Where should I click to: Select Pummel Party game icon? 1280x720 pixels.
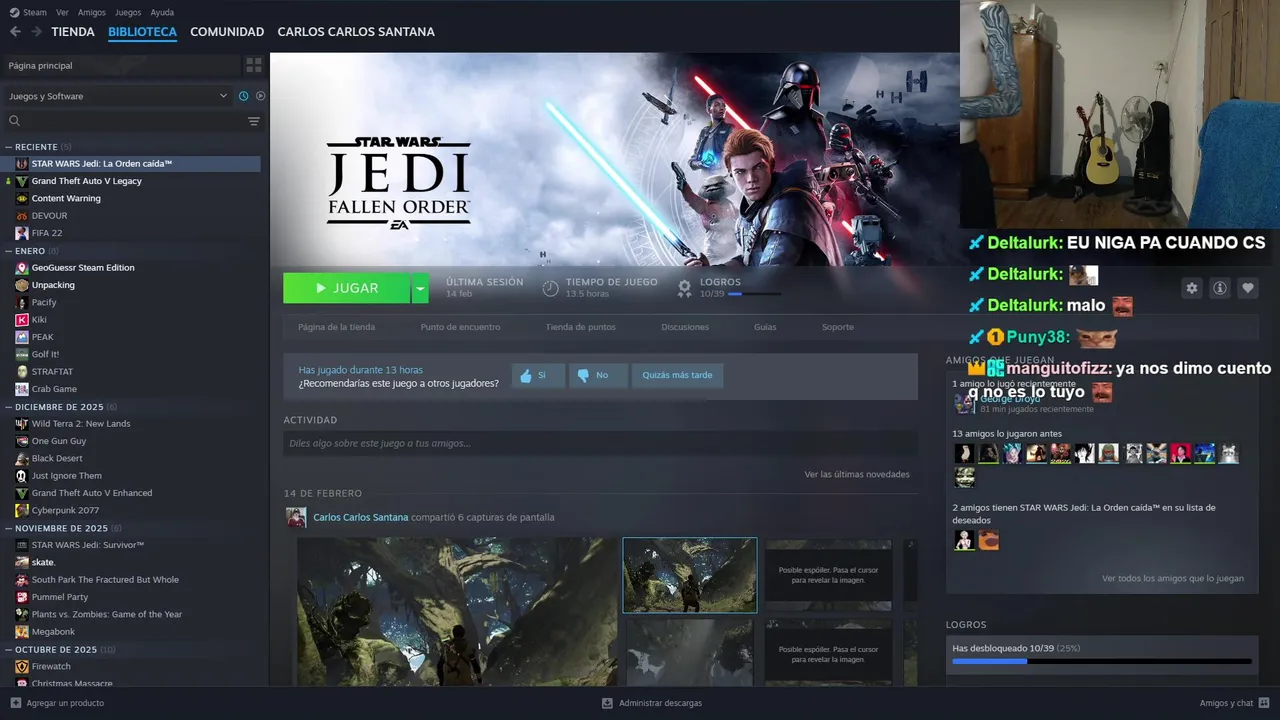pos(22,597)
